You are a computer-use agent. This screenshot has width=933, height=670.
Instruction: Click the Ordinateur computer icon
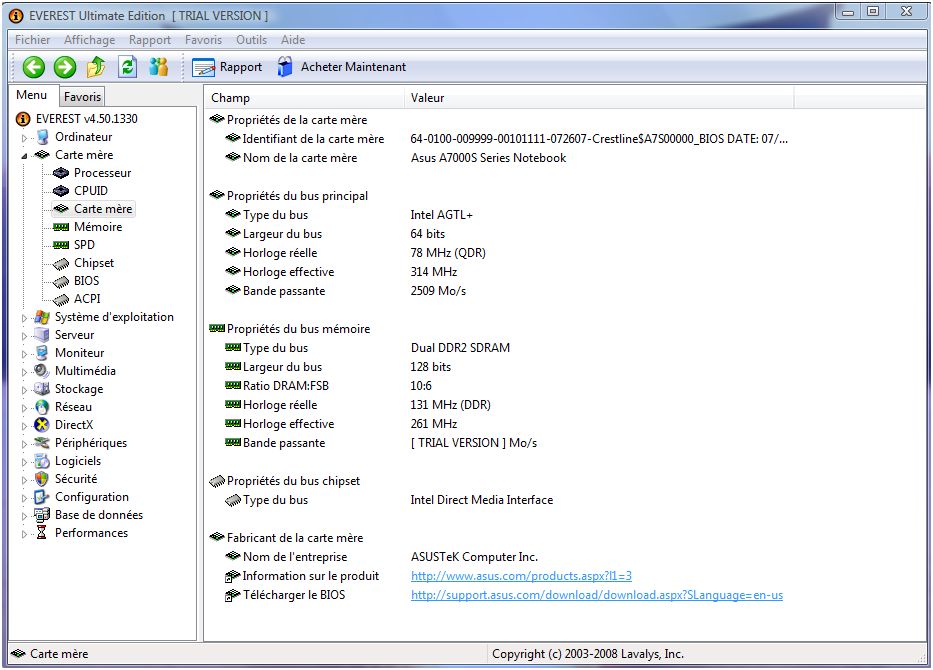pyautogui.click(x=42, y=137)
